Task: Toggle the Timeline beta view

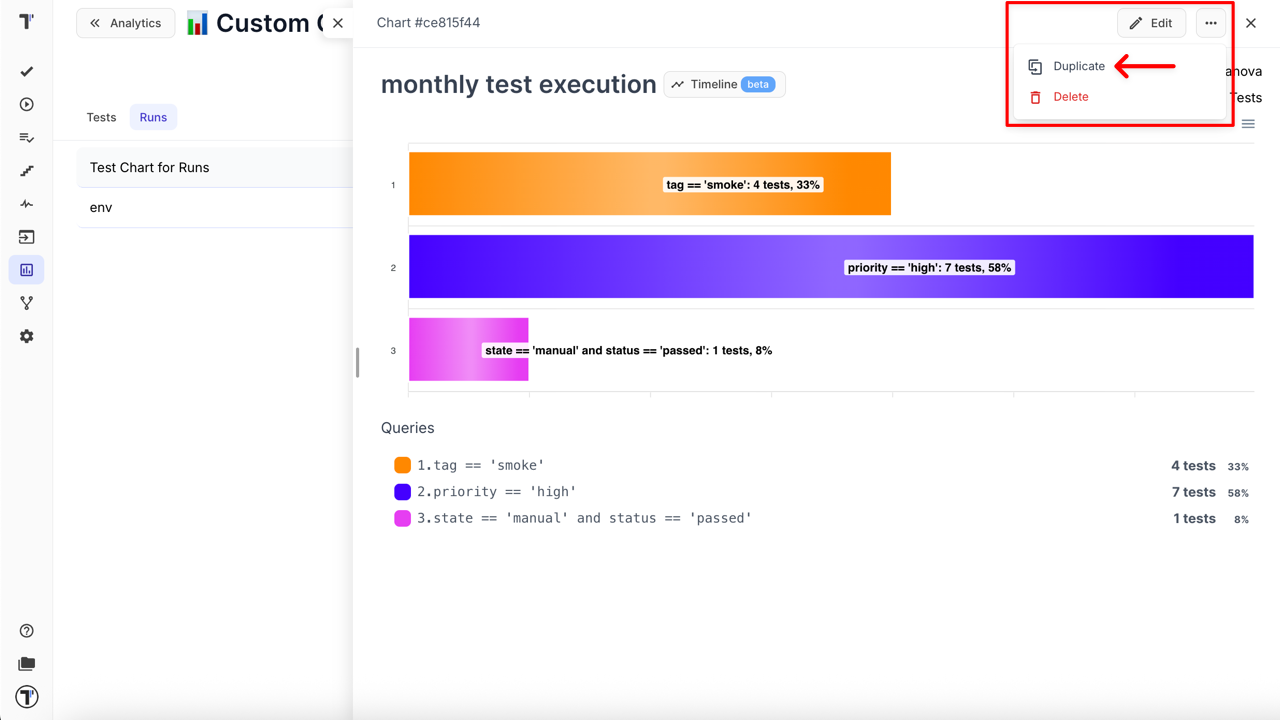Action: click(724, 85)
